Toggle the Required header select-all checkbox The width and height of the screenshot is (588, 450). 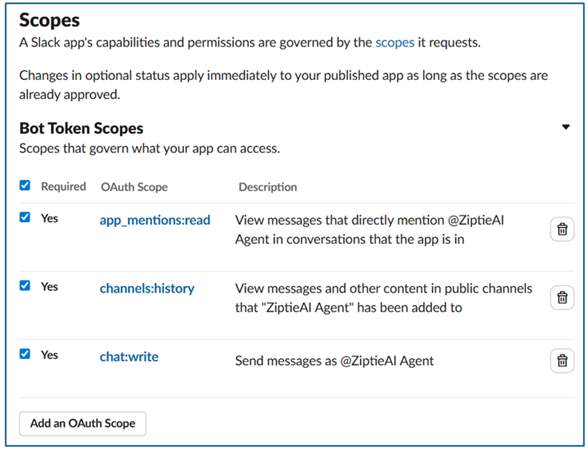coord(25,185)
